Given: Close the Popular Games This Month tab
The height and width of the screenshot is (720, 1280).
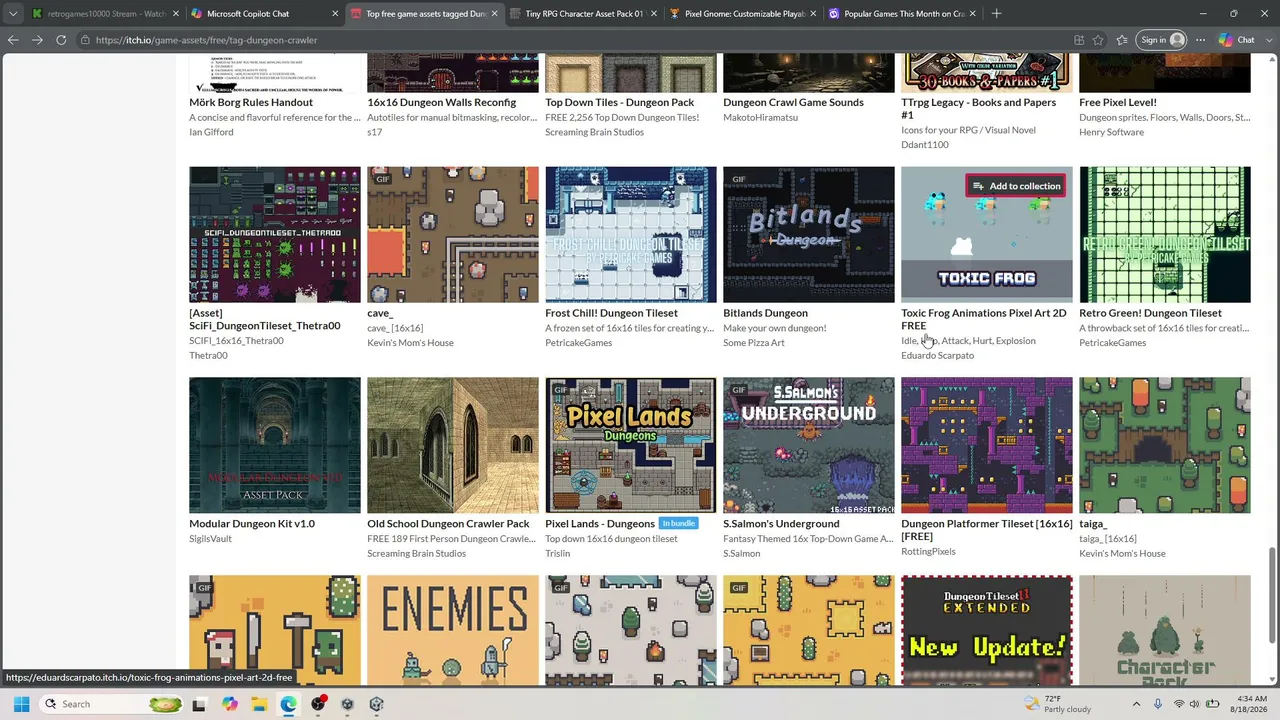Looking at the screenshot, I should pyautogui.click(x=972, y=14).
